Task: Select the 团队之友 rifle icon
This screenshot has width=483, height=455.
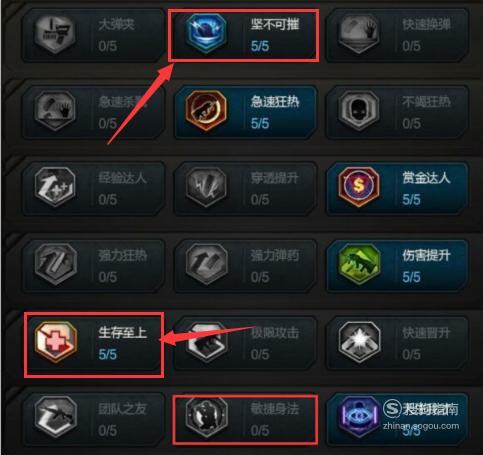Action: (56, 417)
